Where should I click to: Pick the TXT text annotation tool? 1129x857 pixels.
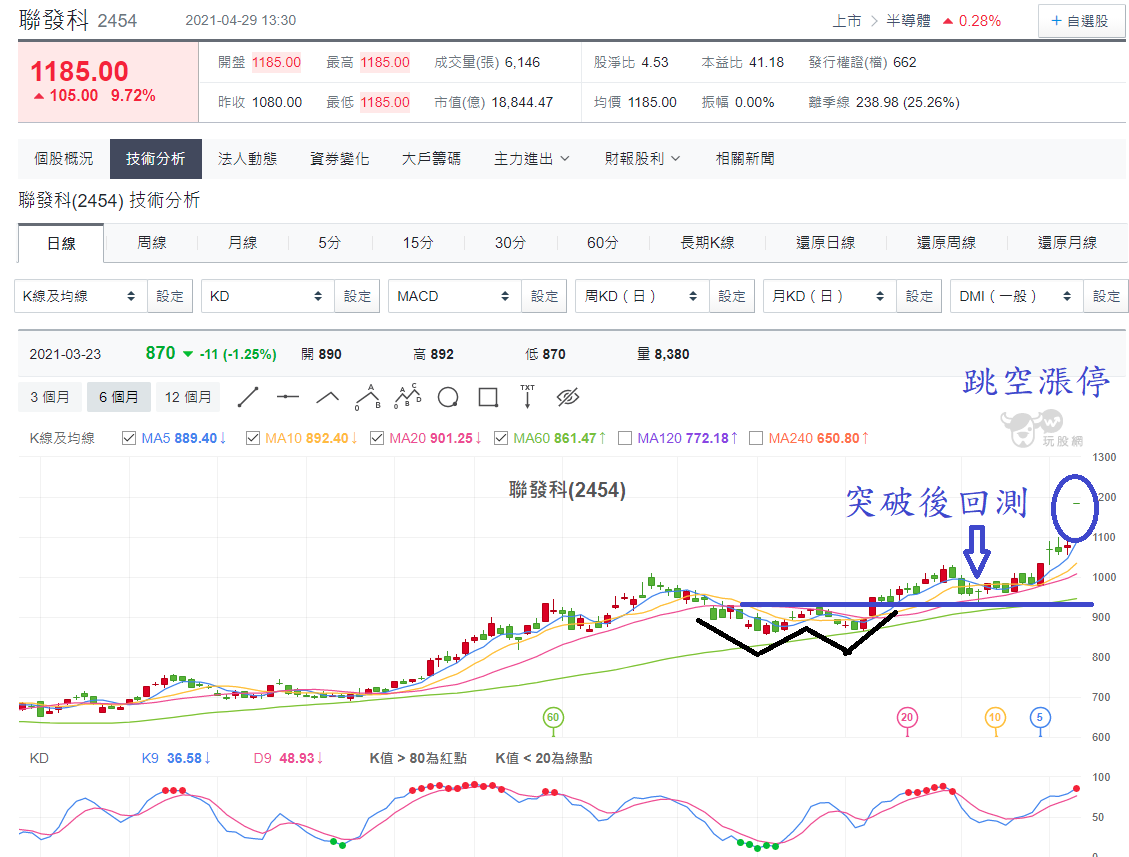point(528,396)
